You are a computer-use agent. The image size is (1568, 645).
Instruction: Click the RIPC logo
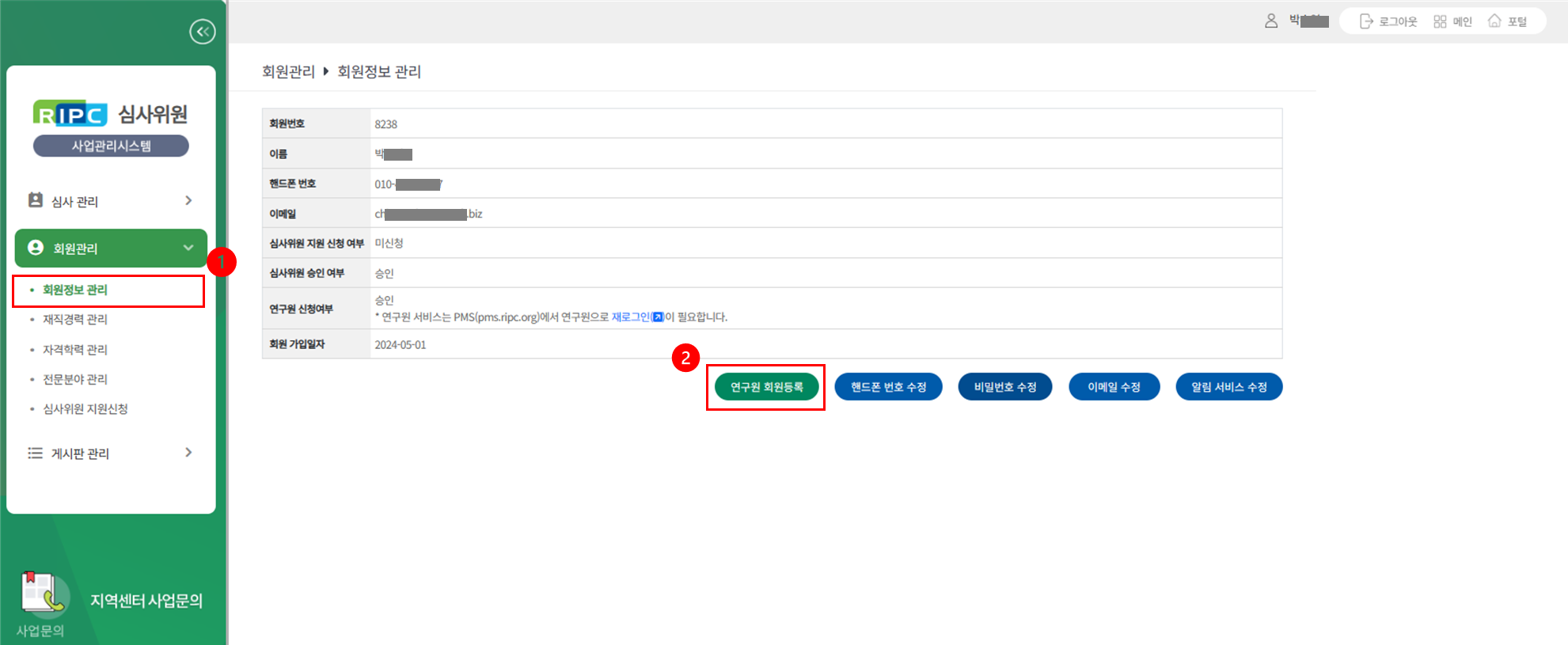coord(70,115)
